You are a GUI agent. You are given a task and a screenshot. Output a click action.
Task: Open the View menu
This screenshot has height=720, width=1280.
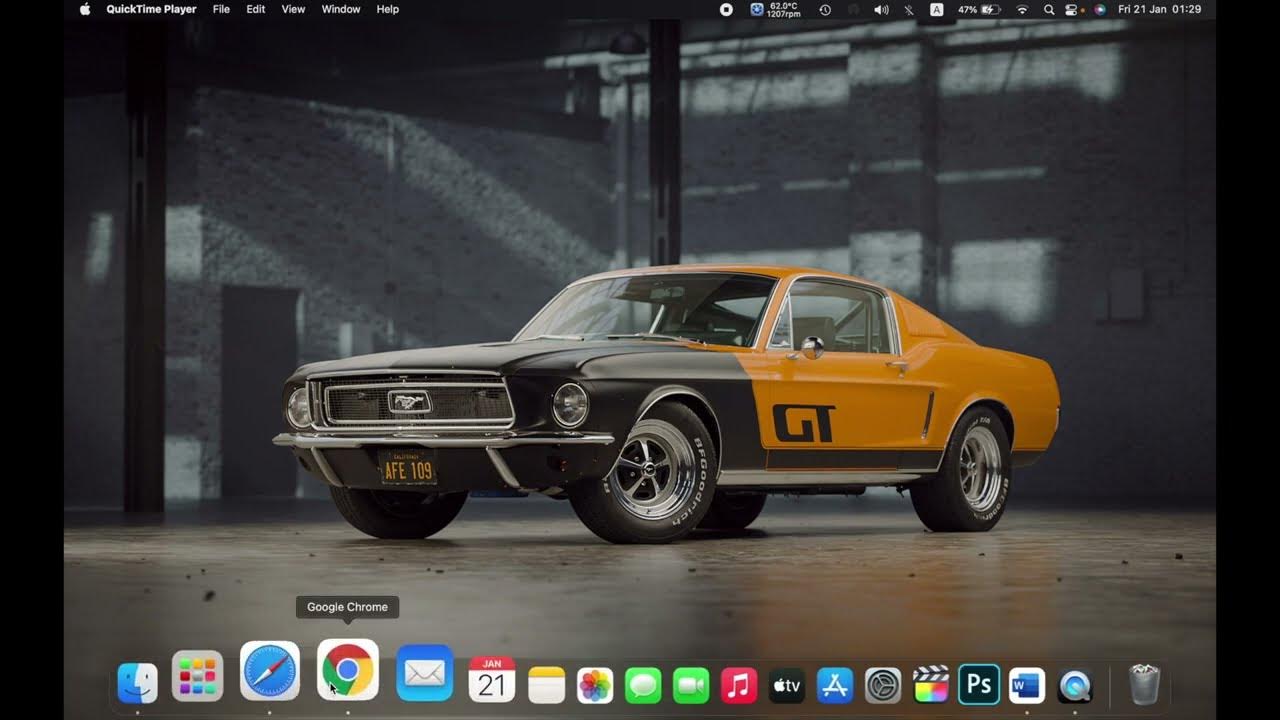pos(293,9)
